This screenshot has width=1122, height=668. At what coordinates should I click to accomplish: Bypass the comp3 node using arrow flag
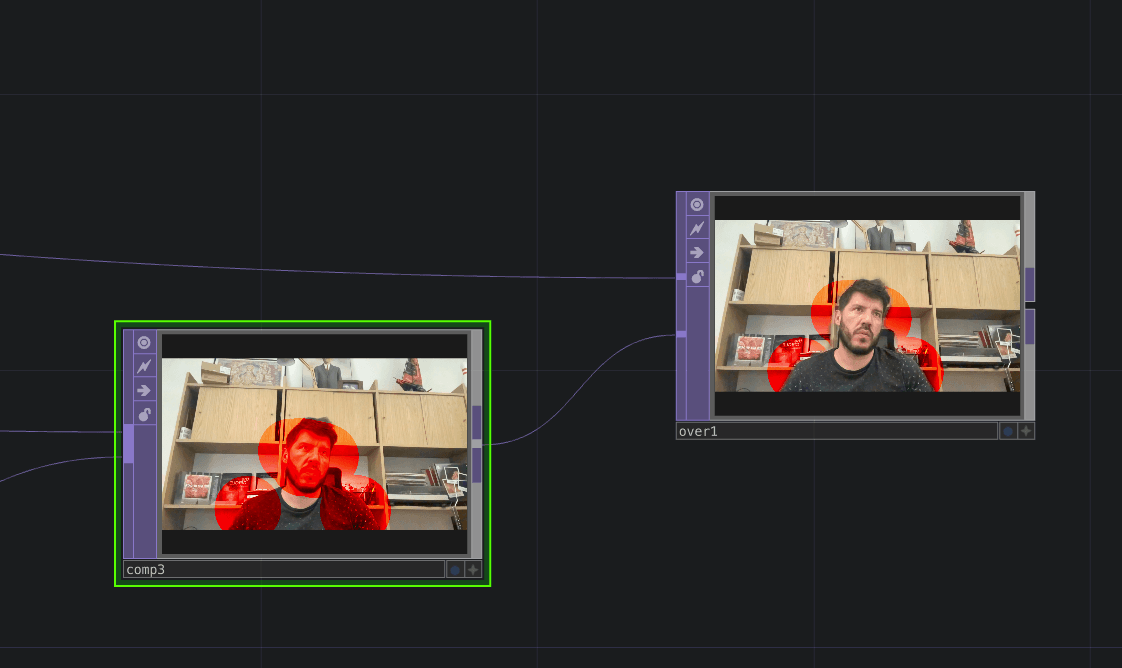pyautogui.click(x=145, y=390)
